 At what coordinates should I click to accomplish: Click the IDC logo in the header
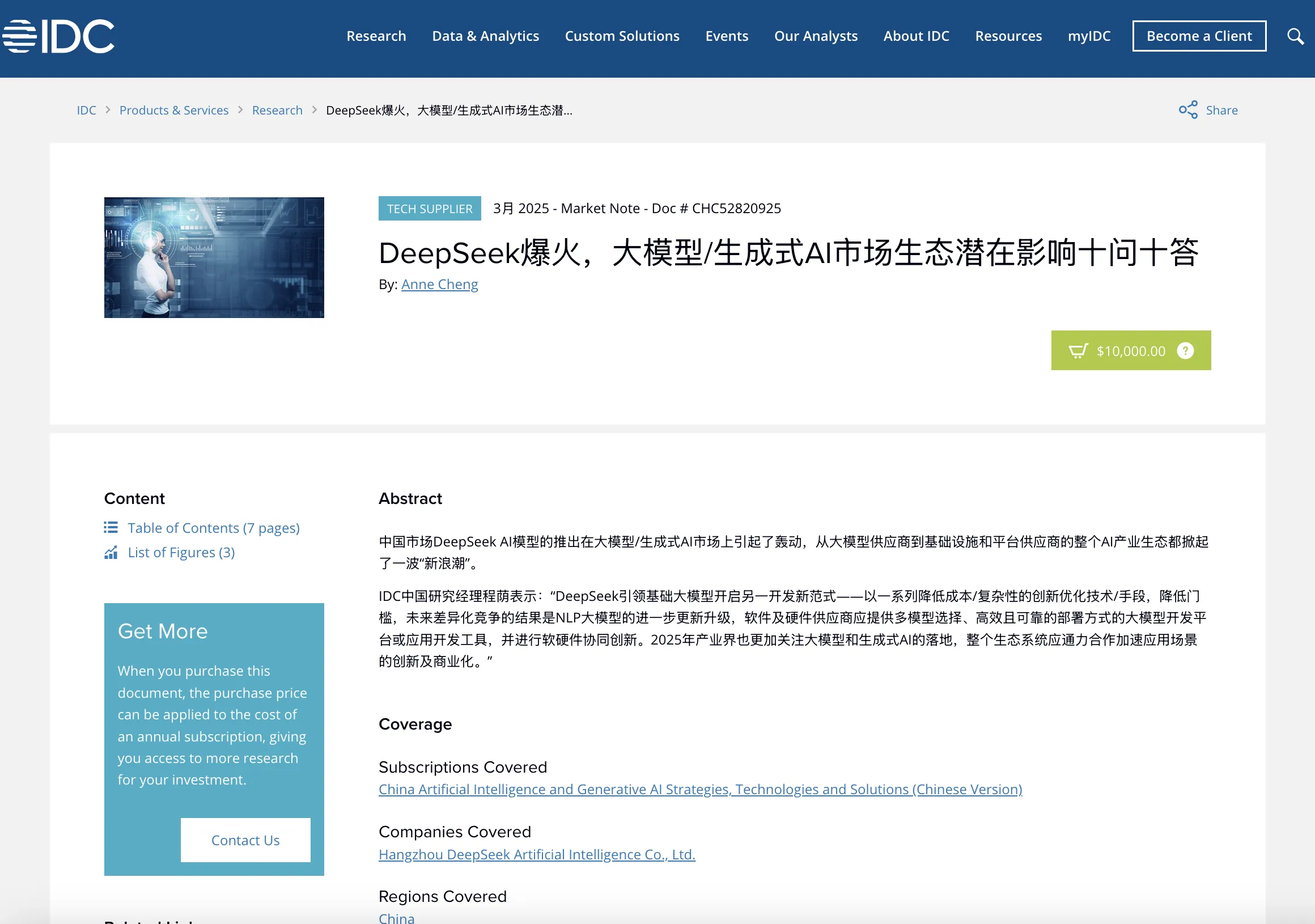pos(58,36)
